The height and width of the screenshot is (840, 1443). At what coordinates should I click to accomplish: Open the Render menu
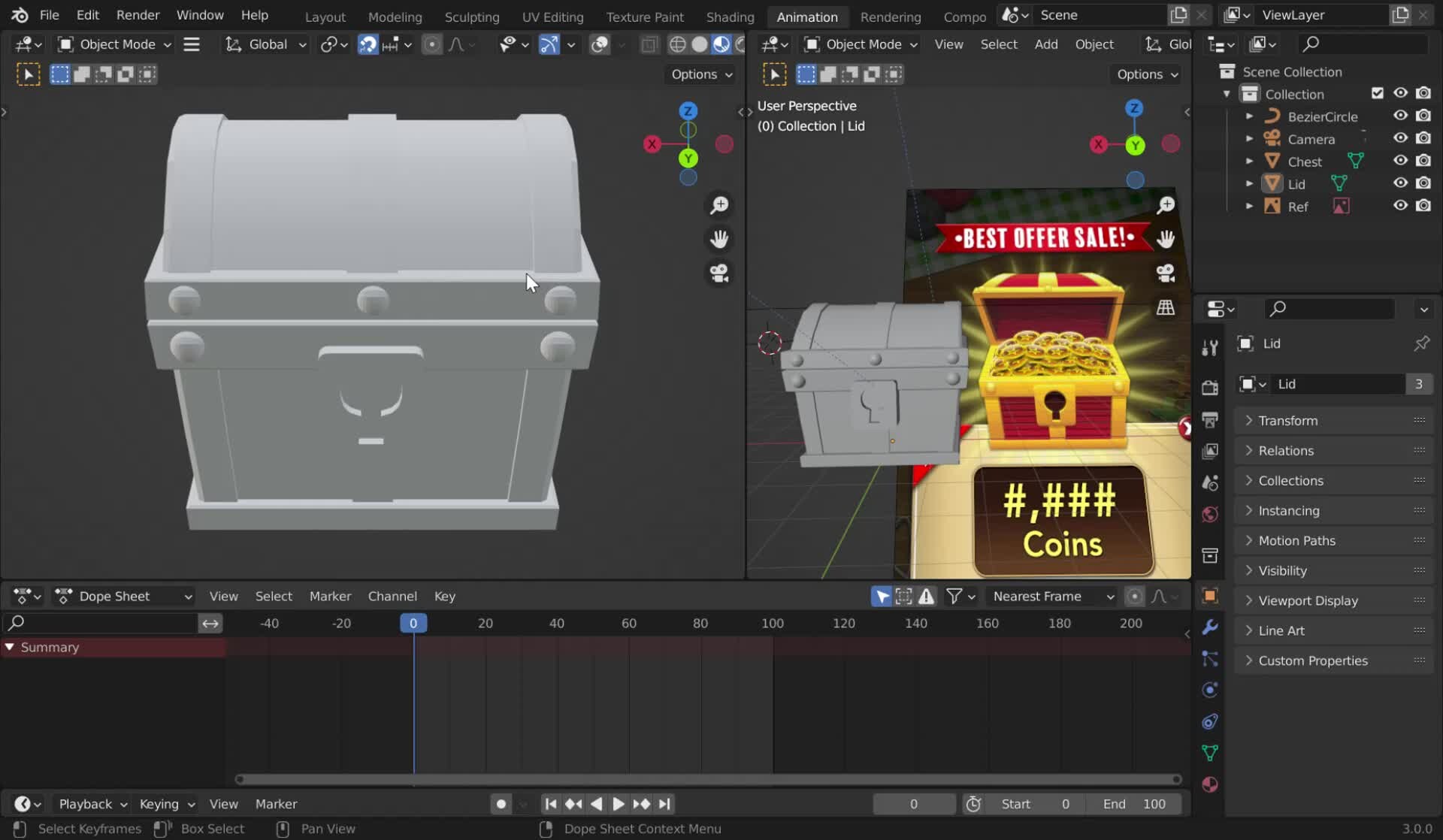(x=138, y=15)
